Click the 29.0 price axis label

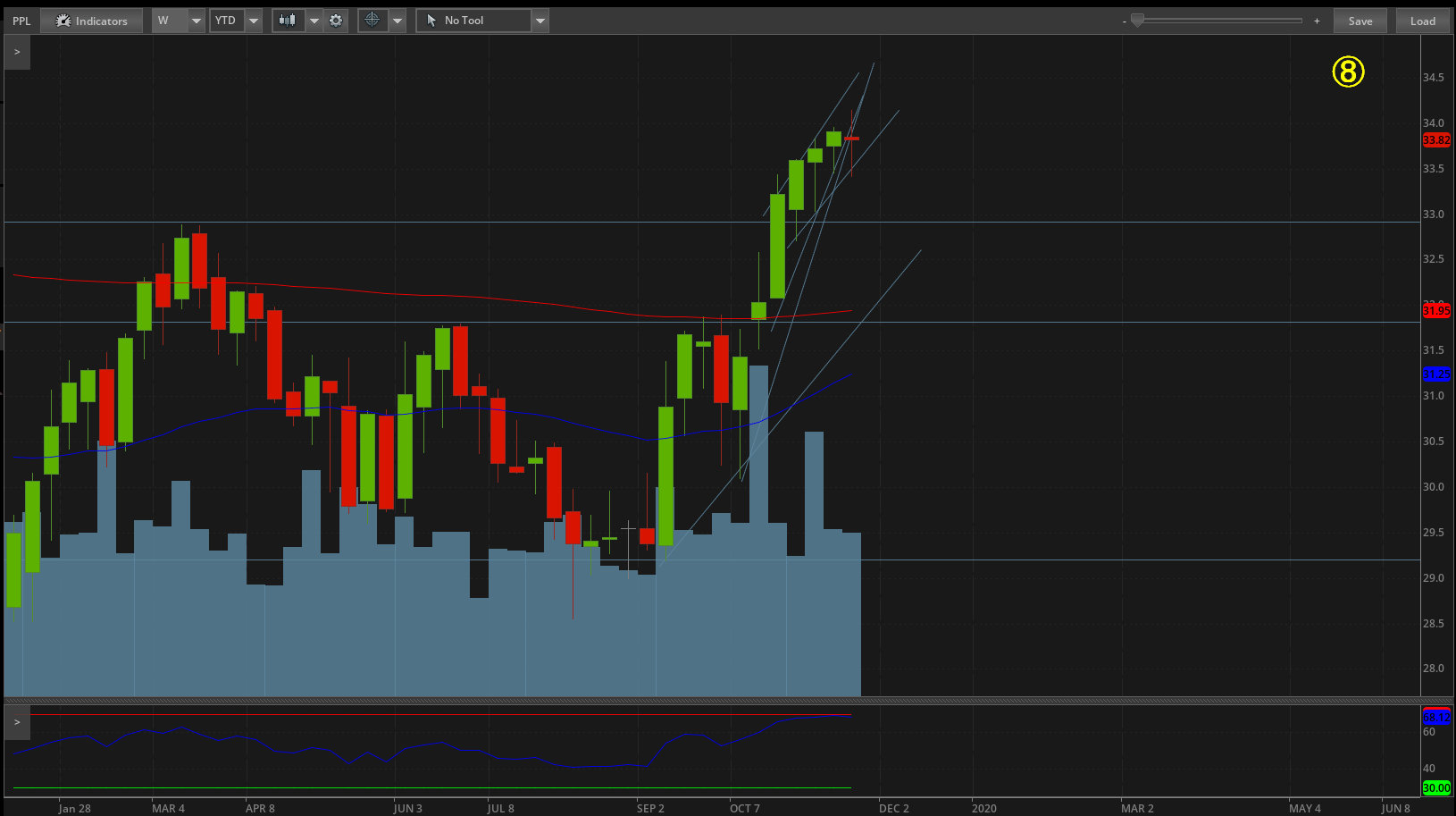[x=1433, y=578]
